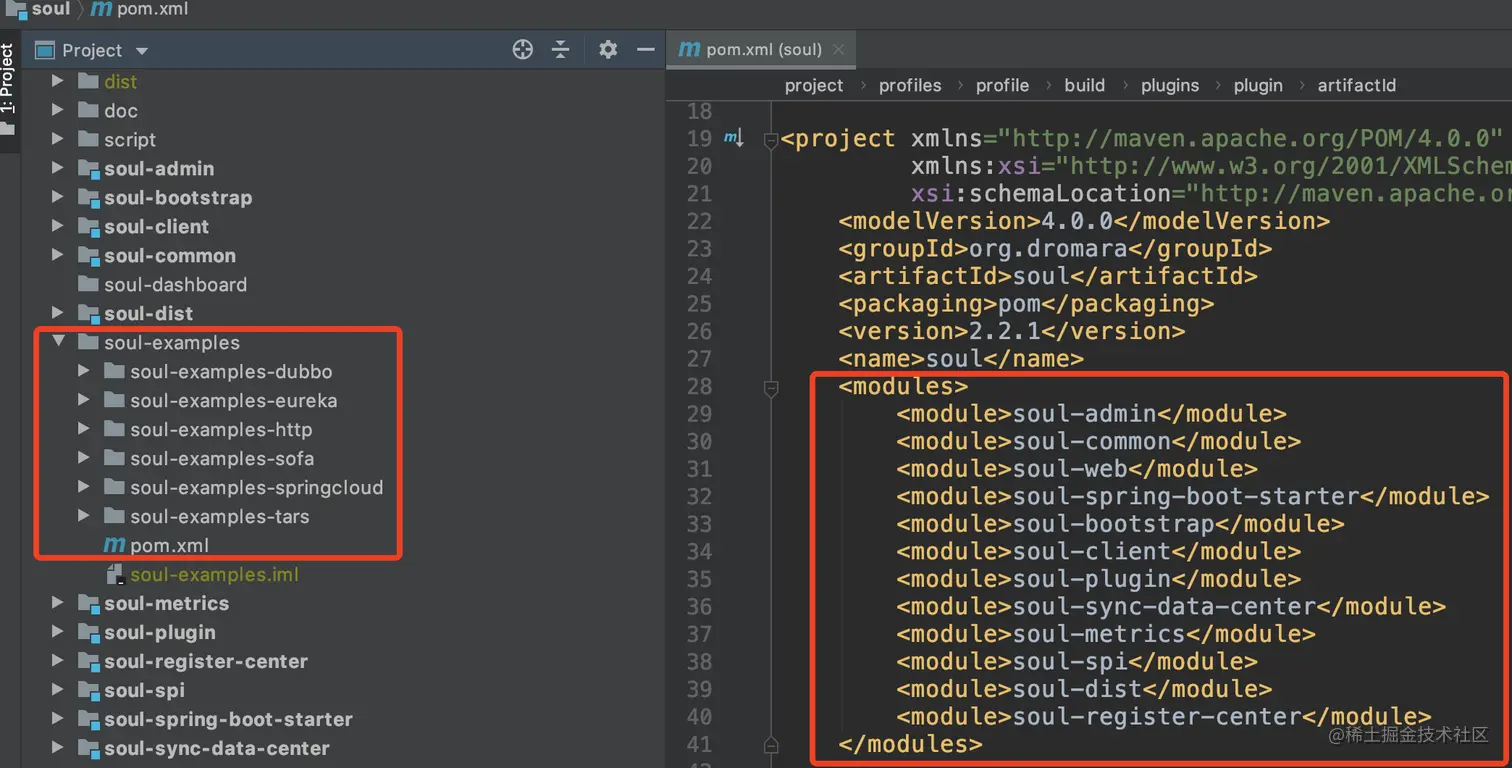Screen dimensions: 1512x768
Task: Select the artifactId breadcrumb
Action: tap(1357, 86)
